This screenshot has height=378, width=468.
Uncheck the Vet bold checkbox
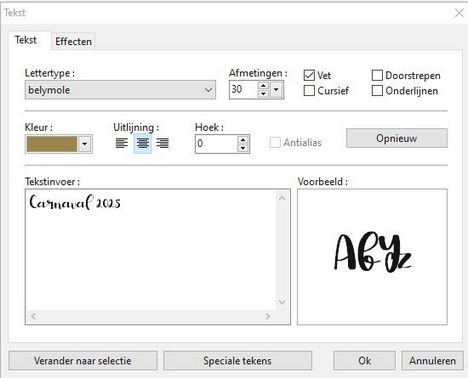click(309, 75)
